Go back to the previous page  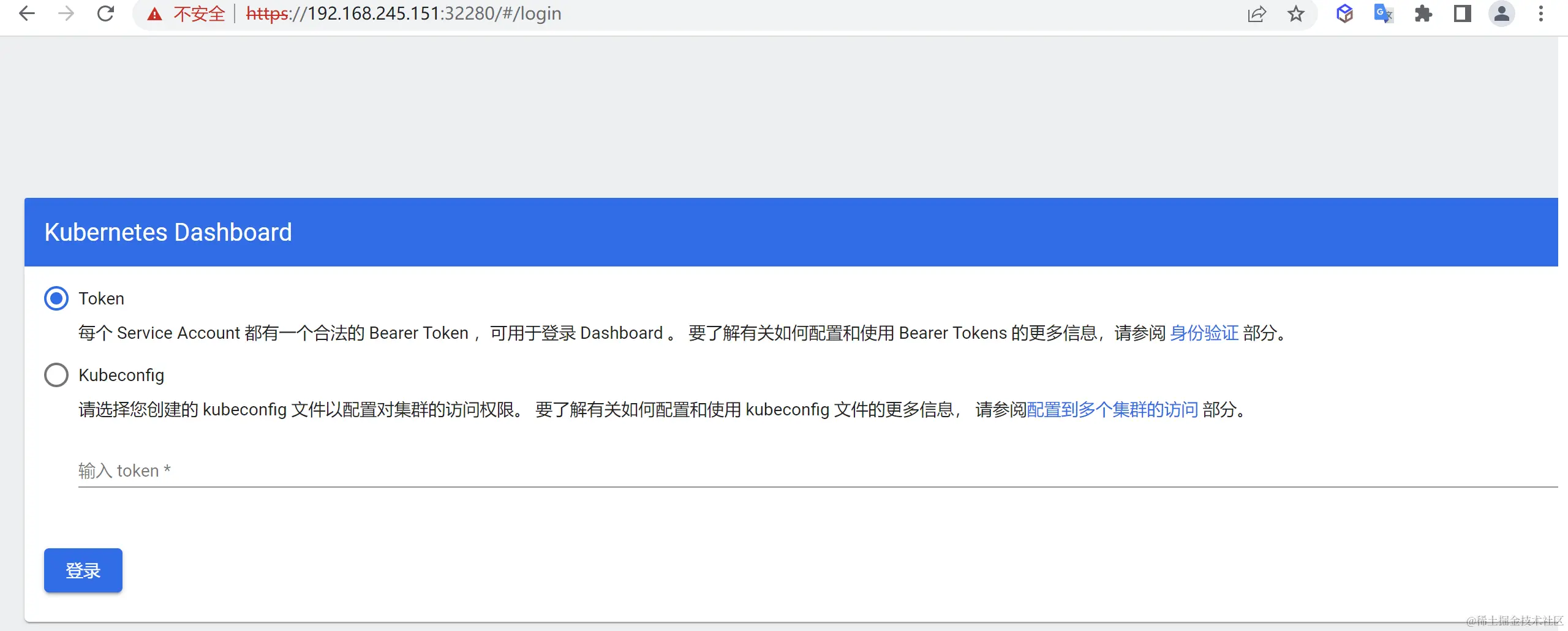pos(27,13)
